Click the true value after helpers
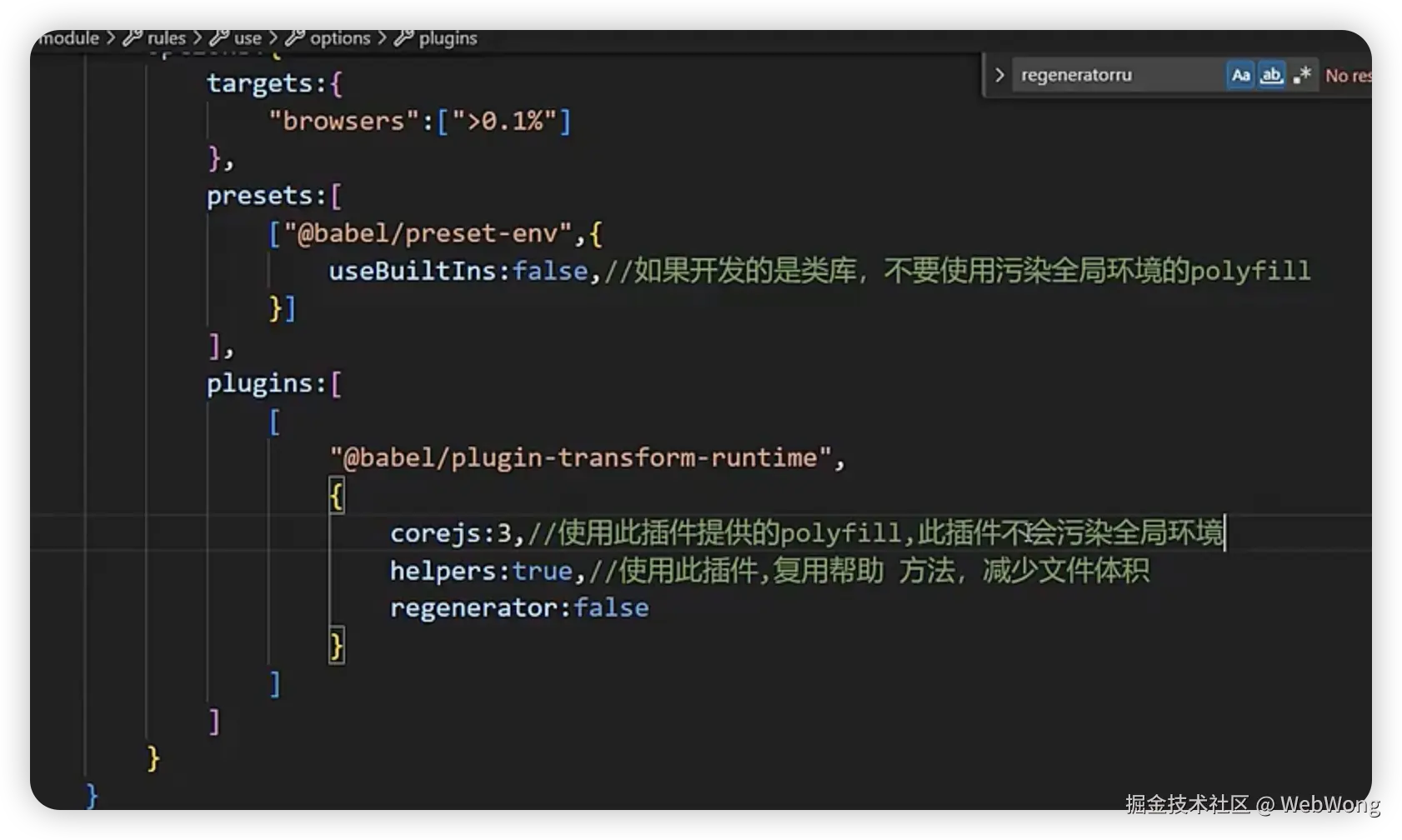The image size is (1402, 840). (542, 571)
